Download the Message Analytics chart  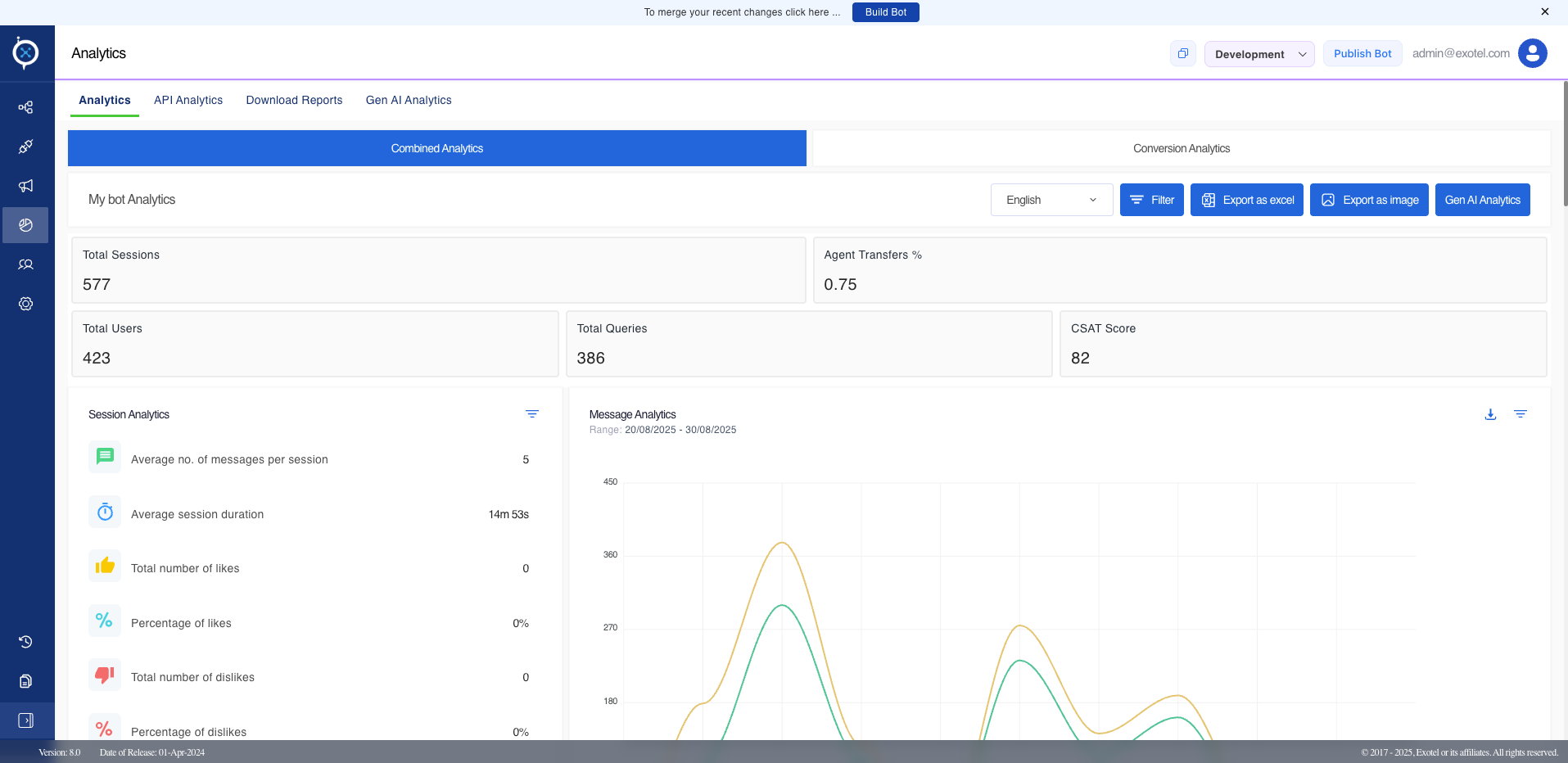(x=1490, y=414)
